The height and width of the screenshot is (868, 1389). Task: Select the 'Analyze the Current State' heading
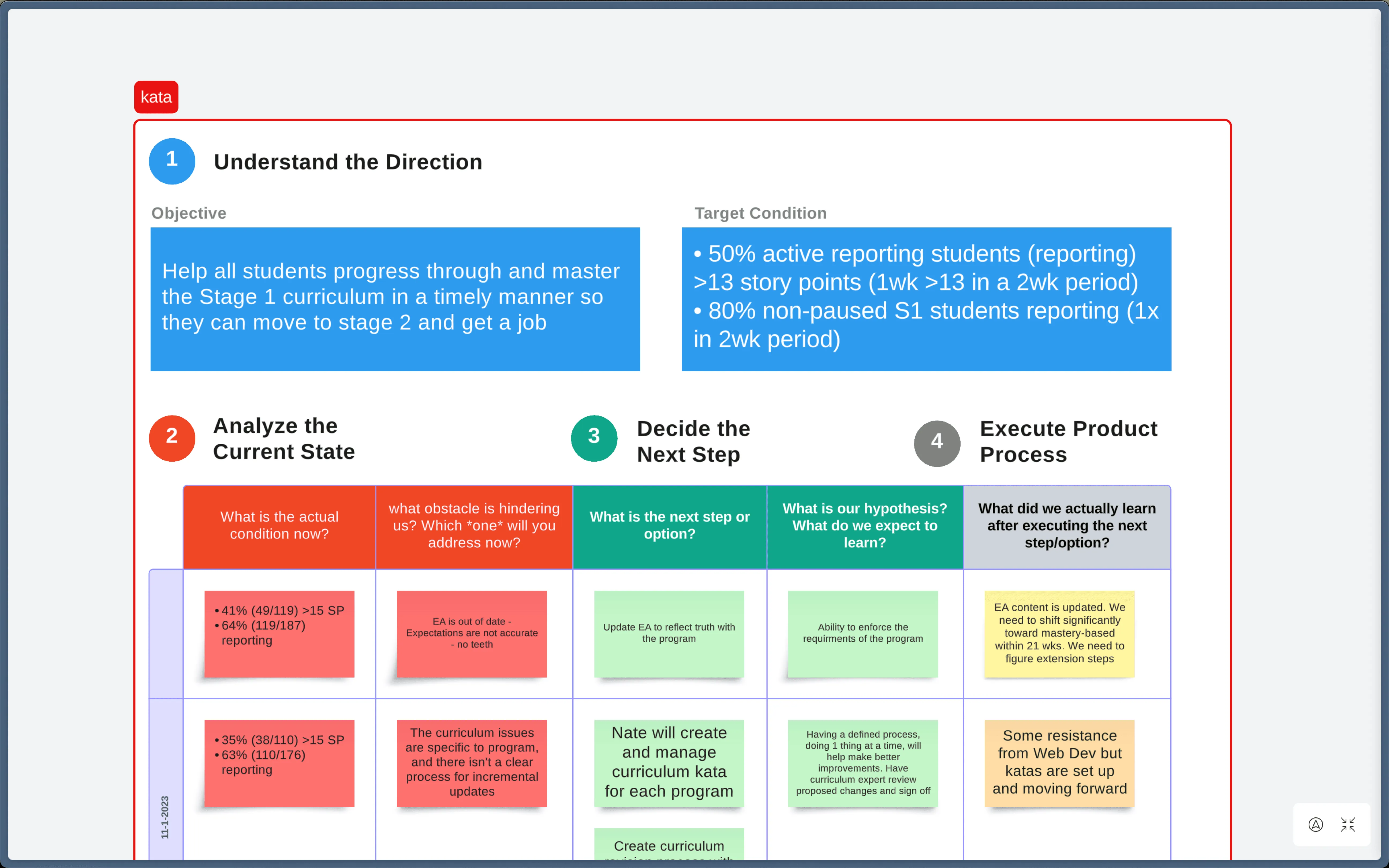284,439
